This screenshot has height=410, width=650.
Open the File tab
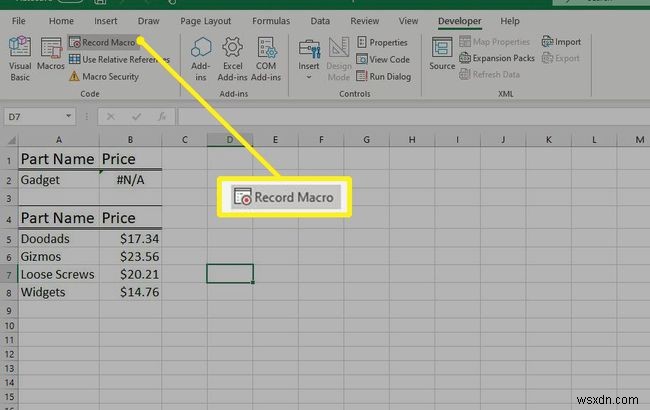point(19,21)
